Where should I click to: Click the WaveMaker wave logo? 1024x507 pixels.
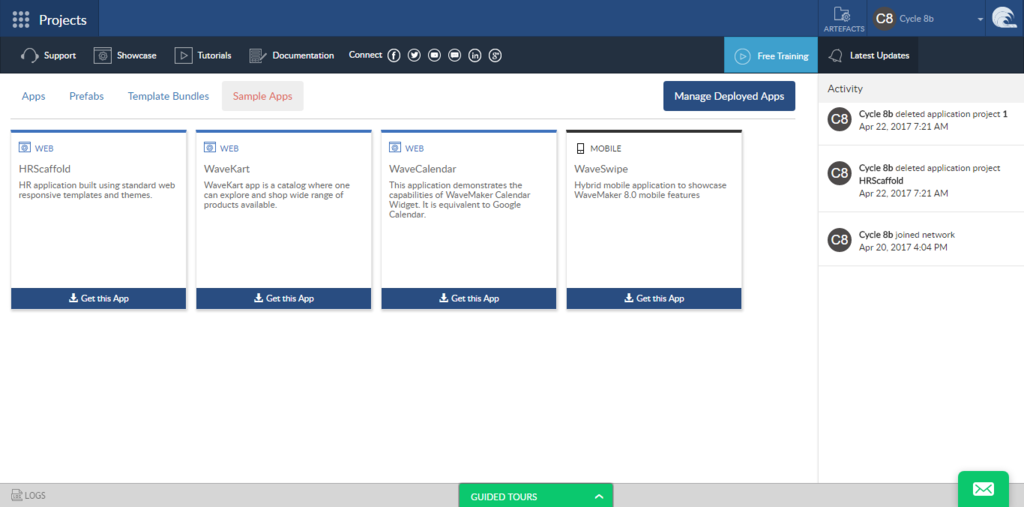[x=1004, y=18]
